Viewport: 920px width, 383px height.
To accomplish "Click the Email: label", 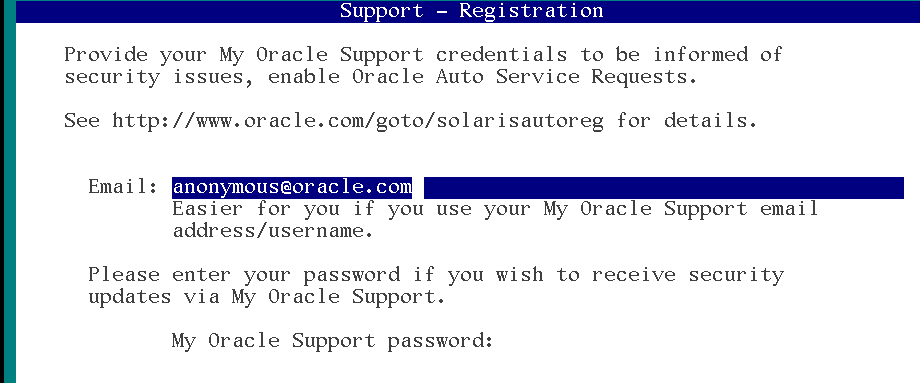I will coord(123,187).
